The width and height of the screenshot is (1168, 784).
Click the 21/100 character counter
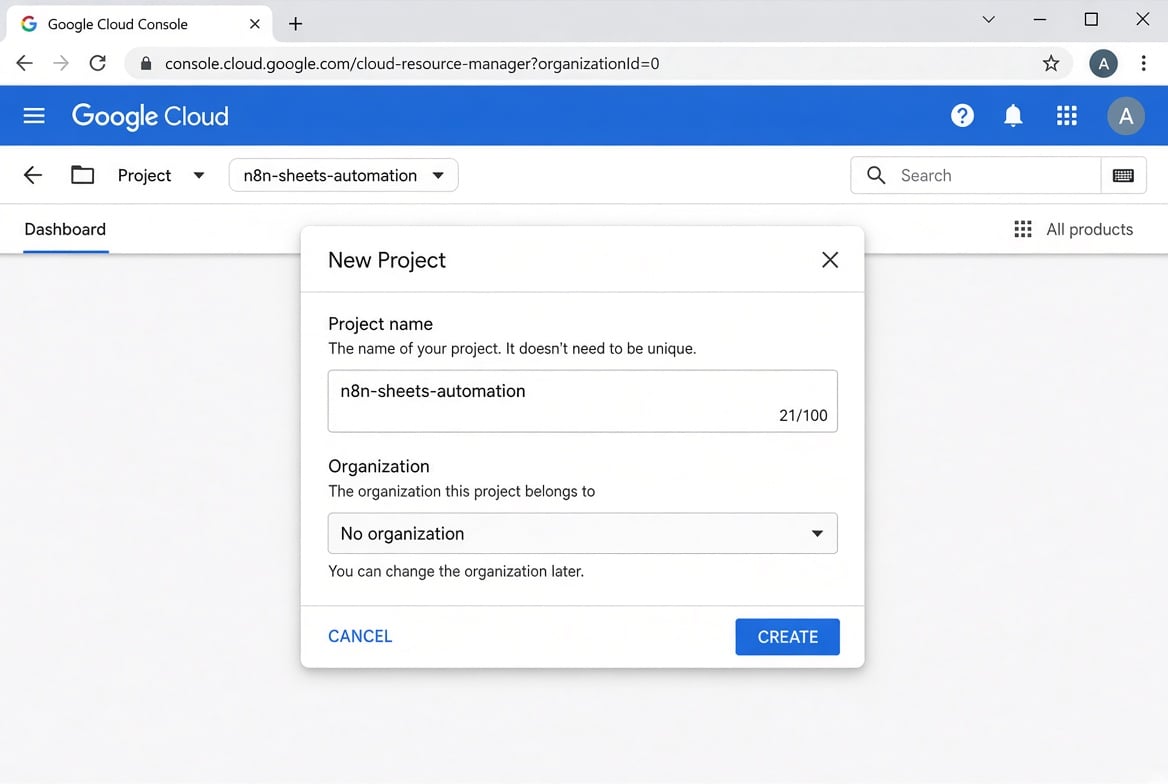(803, 416)
